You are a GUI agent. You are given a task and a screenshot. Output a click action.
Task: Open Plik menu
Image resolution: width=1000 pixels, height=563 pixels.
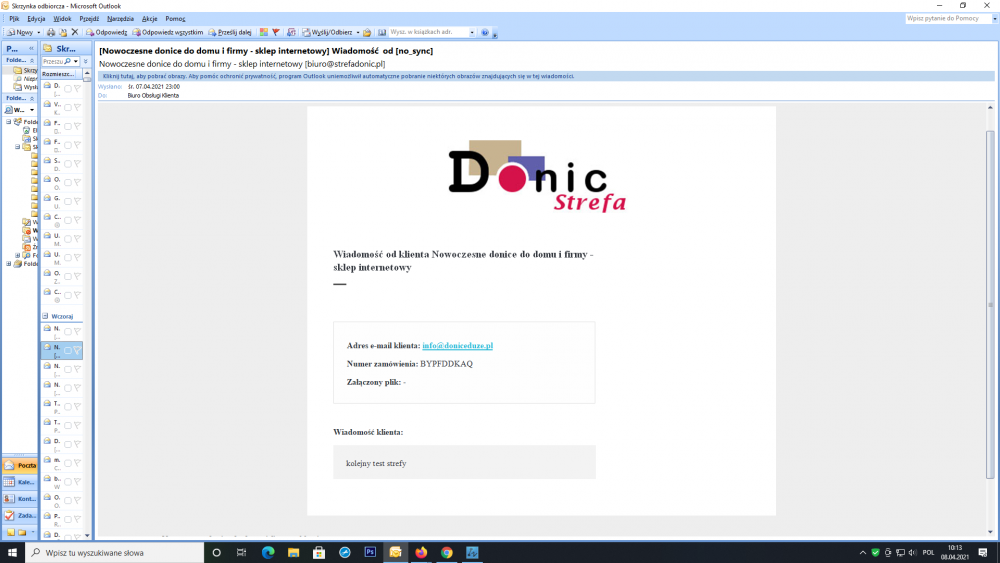pyautogui.click(x=14, y=18)
